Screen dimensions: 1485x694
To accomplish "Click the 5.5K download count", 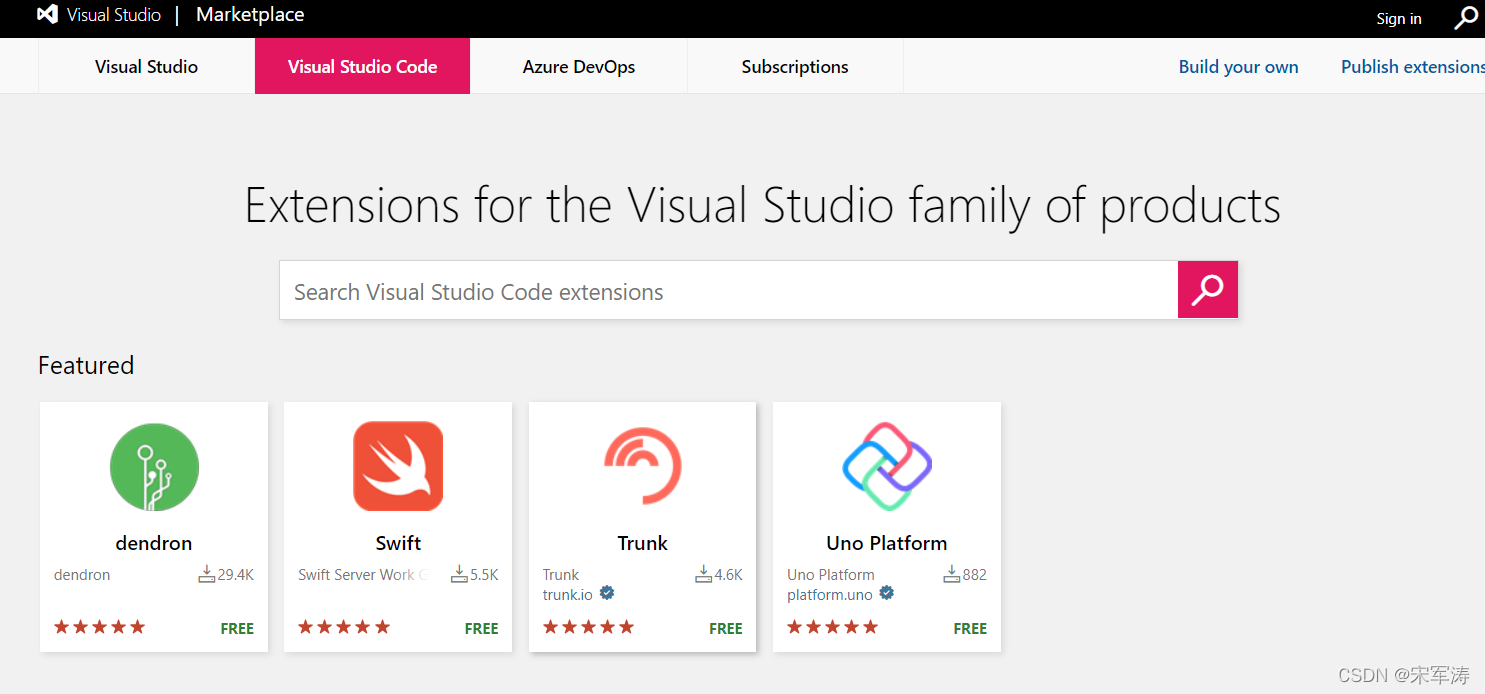I will [484, 575].
